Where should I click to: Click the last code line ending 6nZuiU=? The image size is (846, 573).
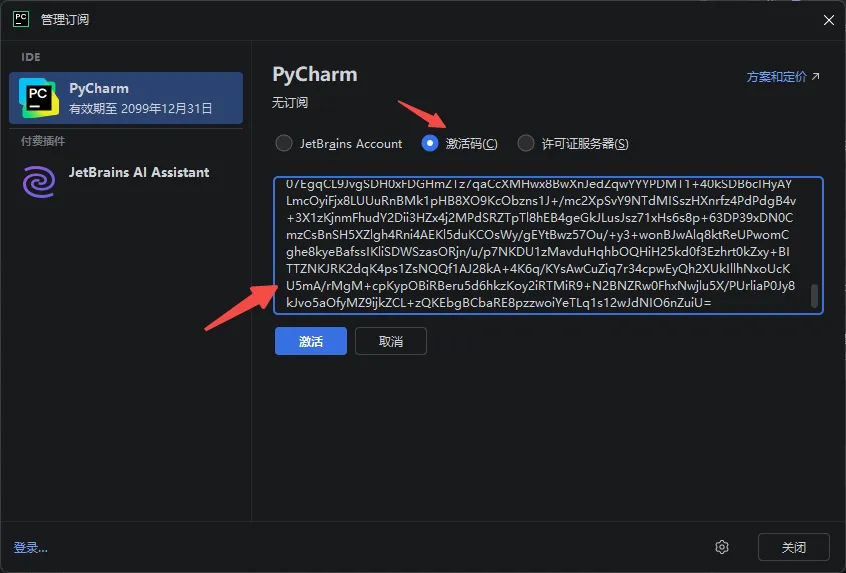coord(499,303)
